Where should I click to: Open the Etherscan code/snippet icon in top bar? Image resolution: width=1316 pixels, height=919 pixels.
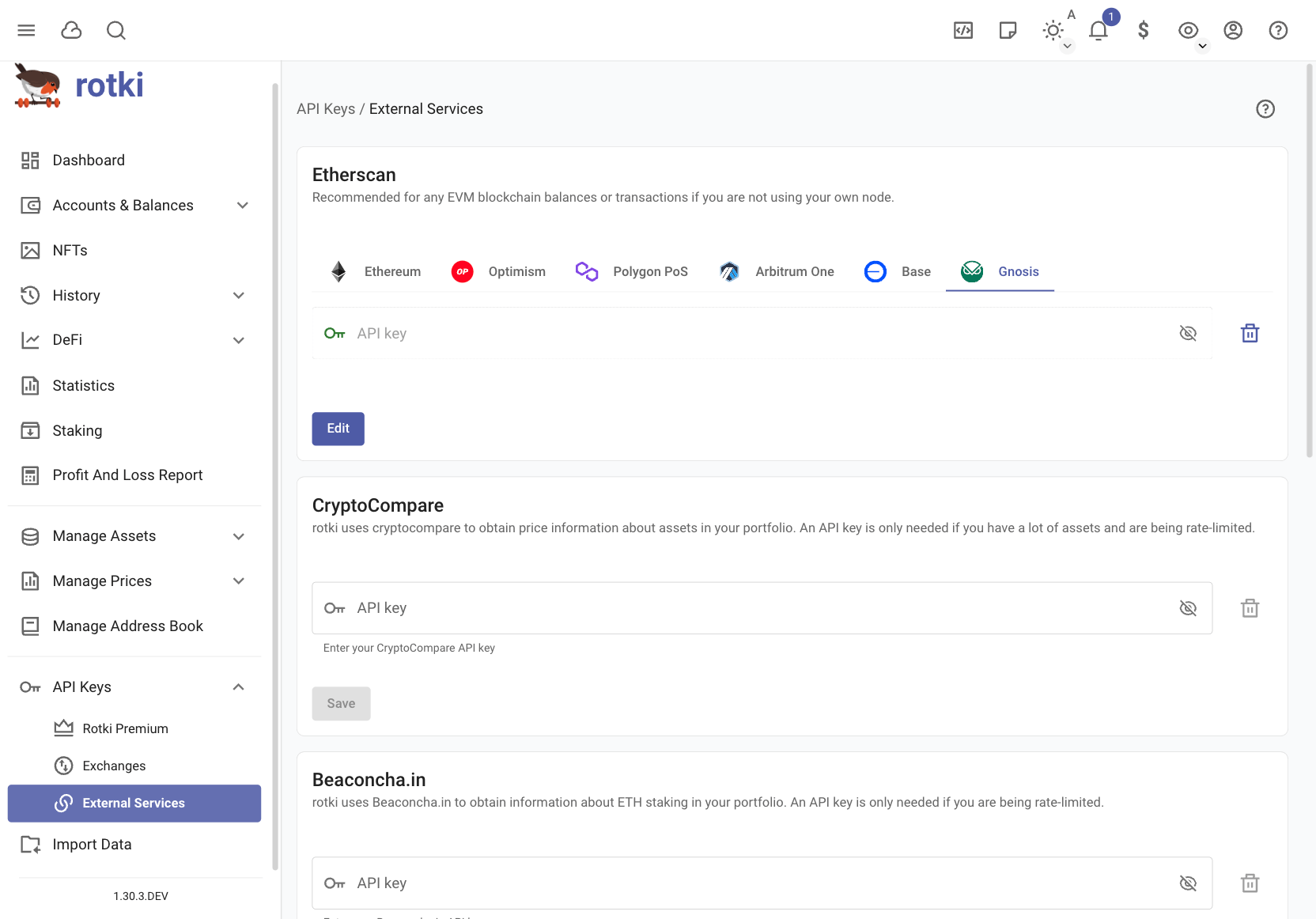(963, 30)
